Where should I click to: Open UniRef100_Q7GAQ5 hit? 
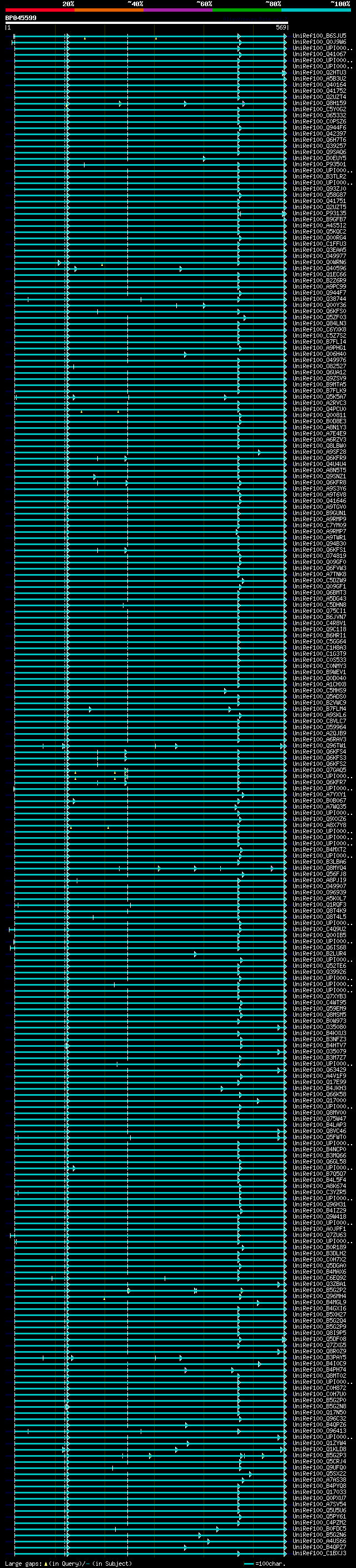(x=319, y=770)
